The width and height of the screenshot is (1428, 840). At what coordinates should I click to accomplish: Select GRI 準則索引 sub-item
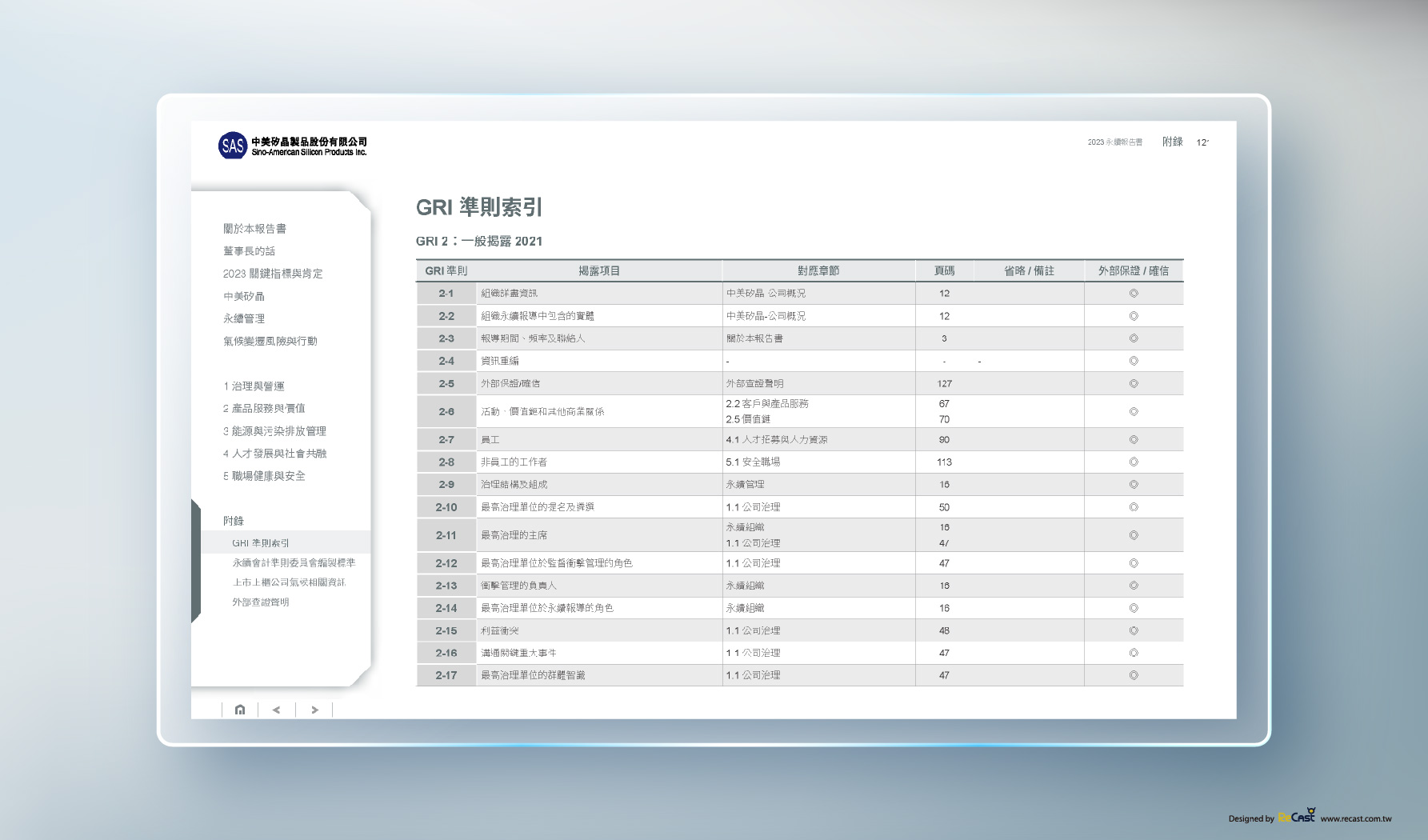point(261,542)
